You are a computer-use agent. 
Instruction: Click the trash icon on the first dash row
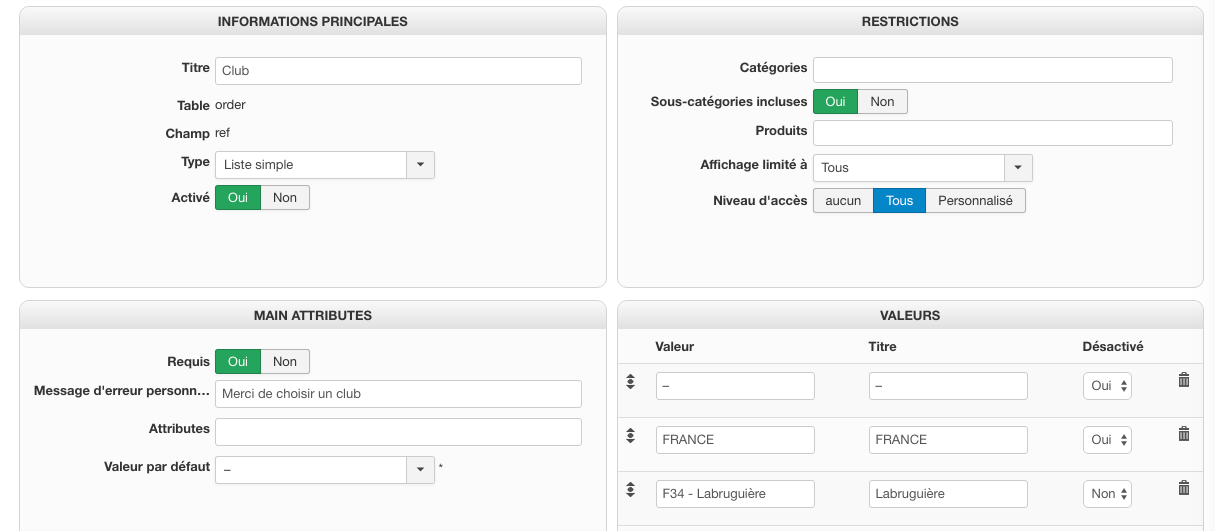click(x=1184, y=380)
